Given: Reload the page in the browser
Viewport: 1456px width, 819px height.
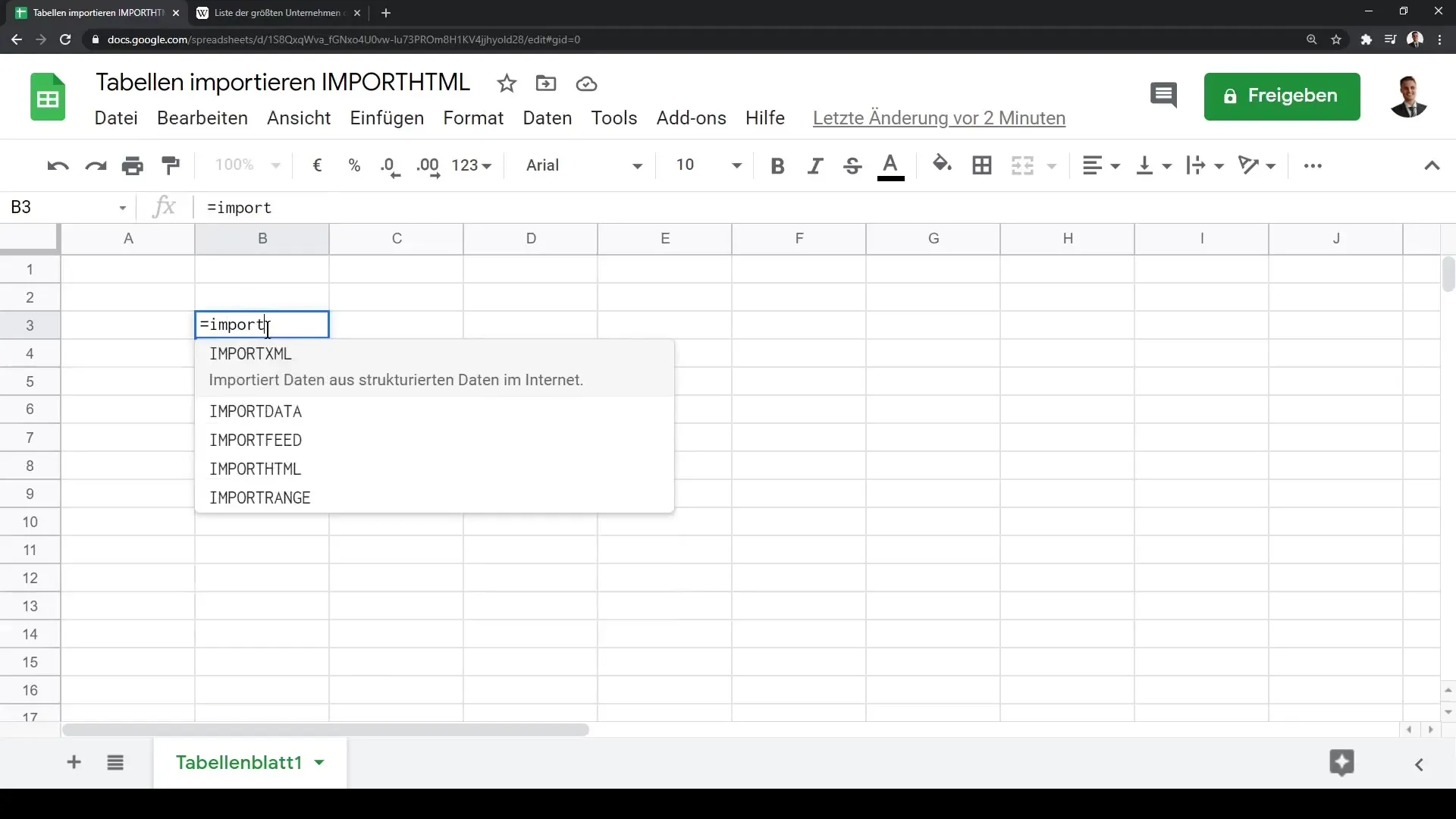Looking at the screenshot, I should [65, 39].
